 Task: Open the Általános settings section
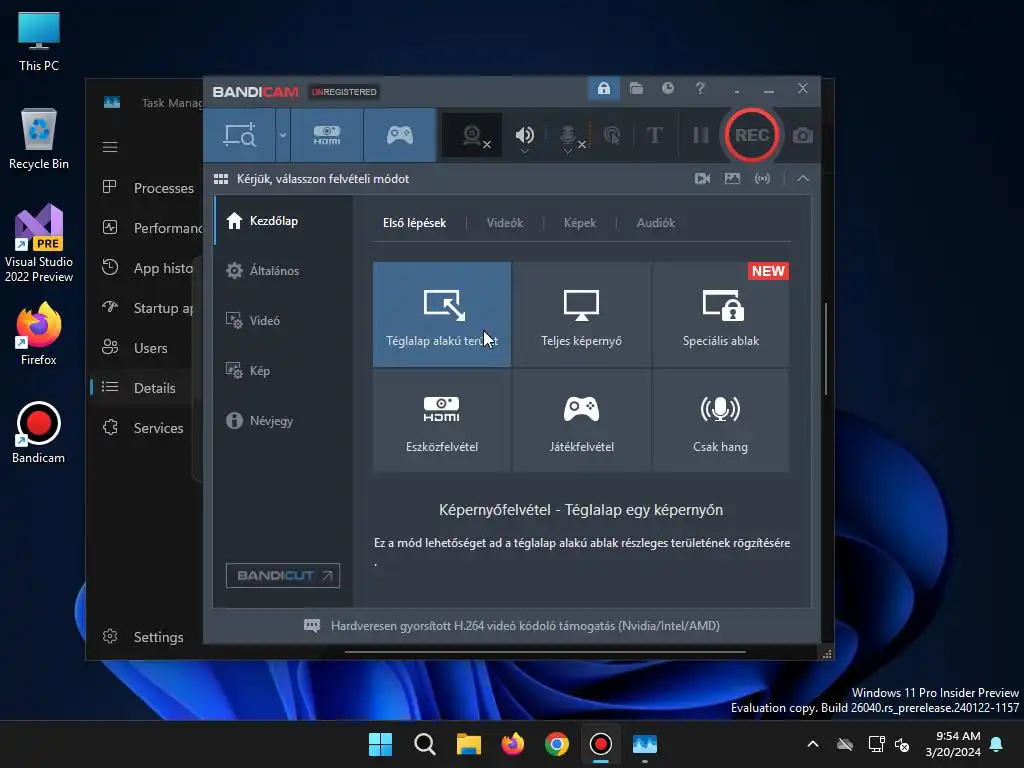pyautogui.click(x=283, y=270)
